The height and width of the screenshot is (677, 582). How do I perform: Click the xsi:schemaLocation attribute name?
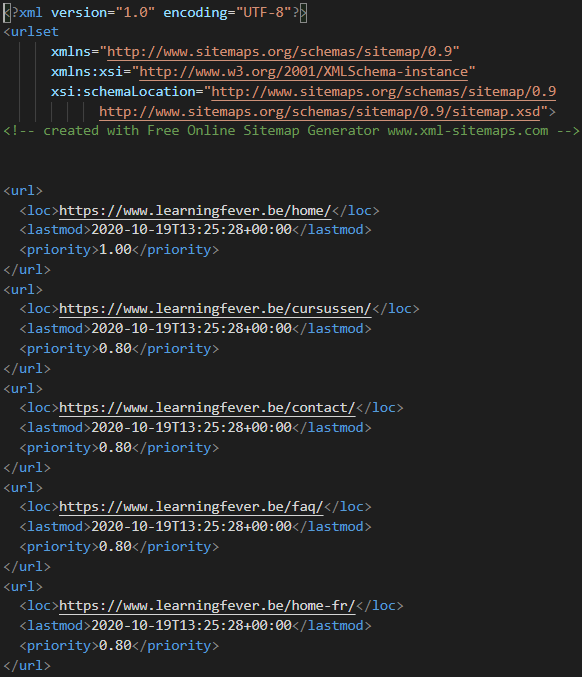[123, 92]
